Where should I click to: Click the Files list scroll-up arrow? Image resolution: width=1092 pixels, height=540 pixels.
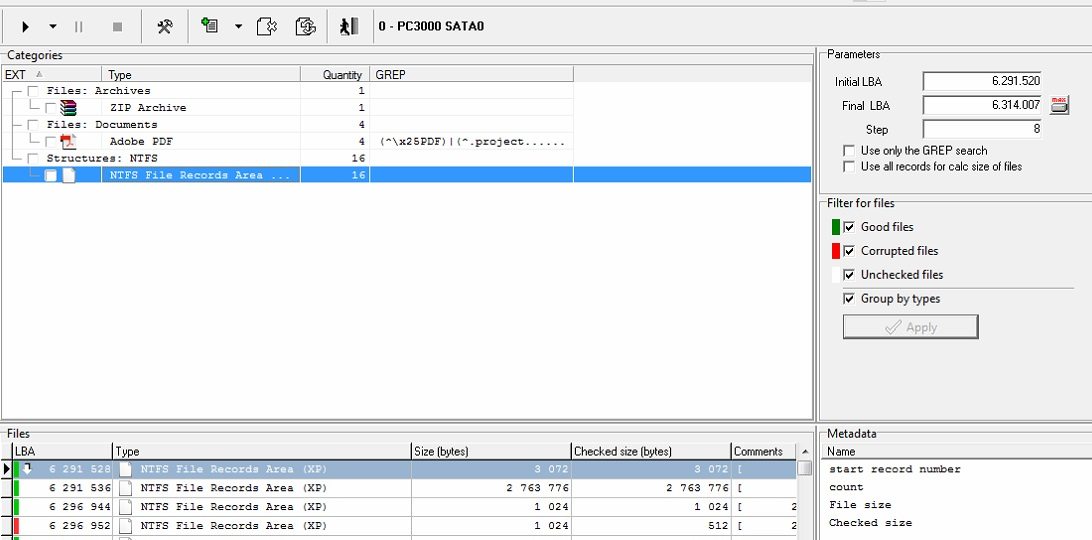(804, 452)
